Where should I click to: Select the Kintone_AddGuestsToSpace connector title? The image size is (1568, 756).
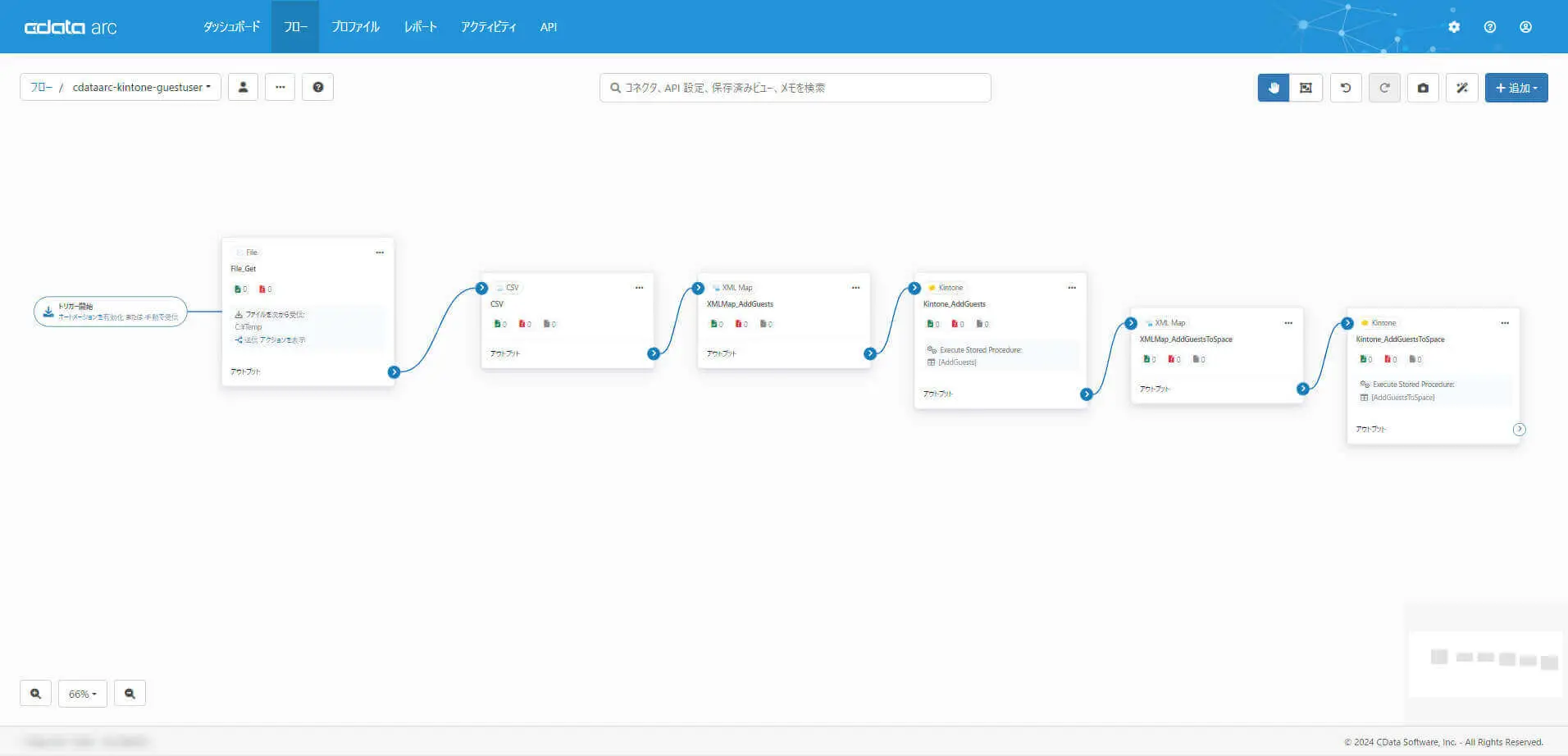(1401, 339)
